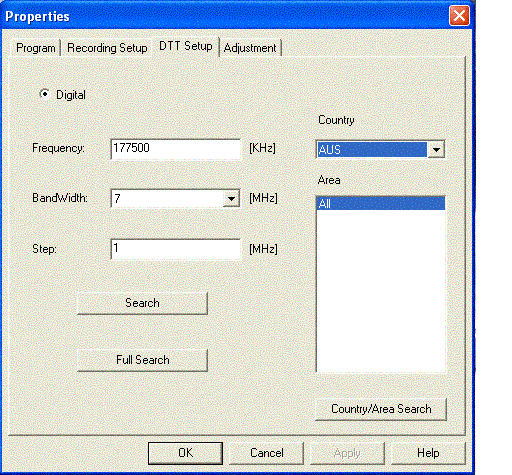Close the Properties dialog window

459,16
